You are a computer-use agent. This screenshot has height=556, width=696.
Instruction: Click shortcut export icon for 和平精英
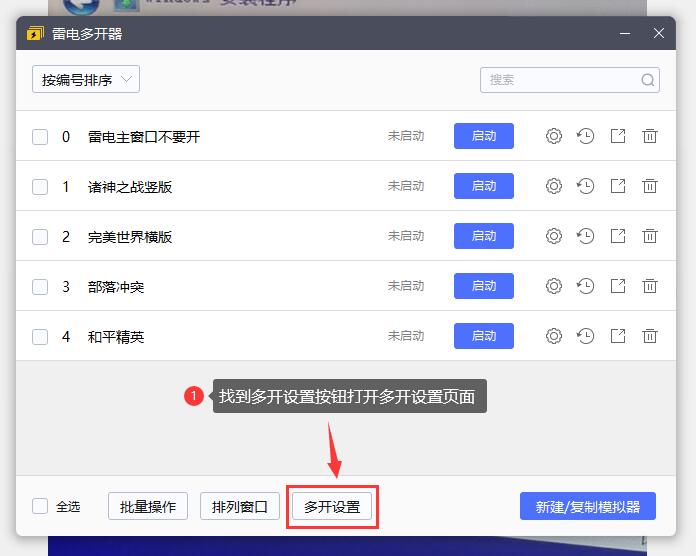point(618,336)
